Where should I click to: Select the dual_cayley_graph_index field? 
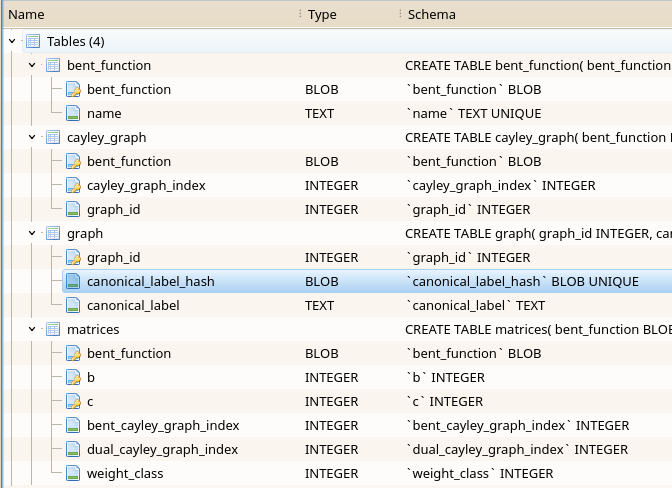162,450
